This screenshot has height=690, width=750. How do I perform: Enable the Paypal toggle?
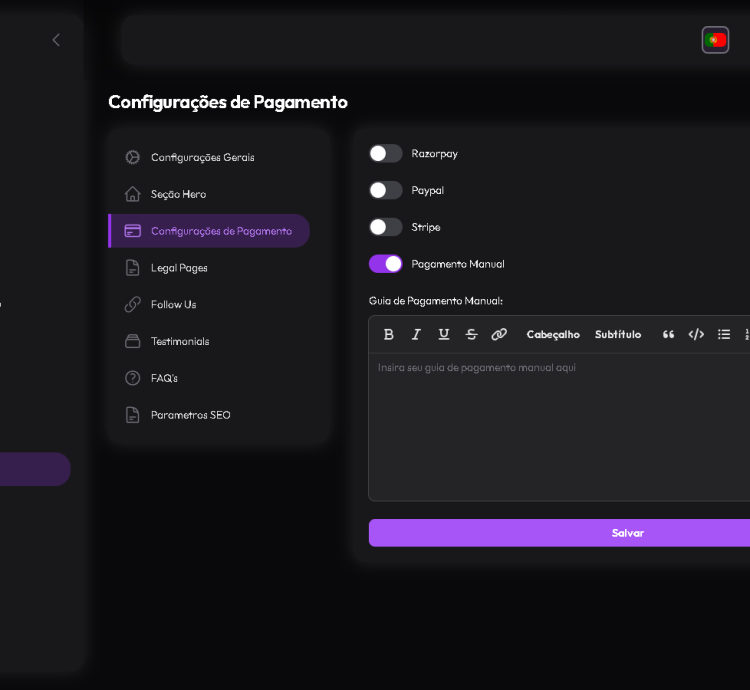pyautogui.click(x=386, y=190)
